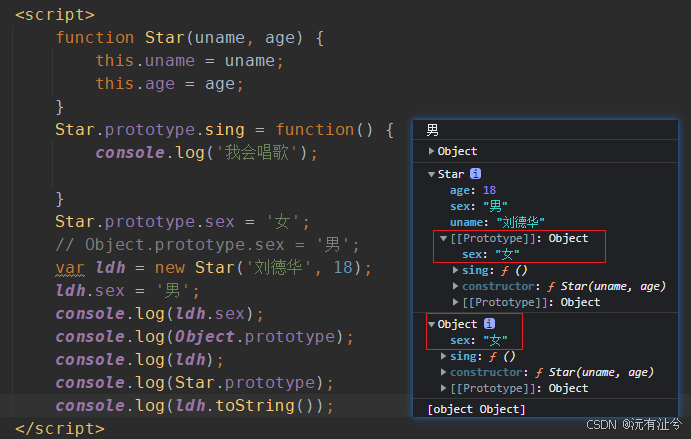Viewport: 691px width, 439px height.
Task: Click this.uname = uname; line
Action: pyautogui.click(x=189, y=61)
